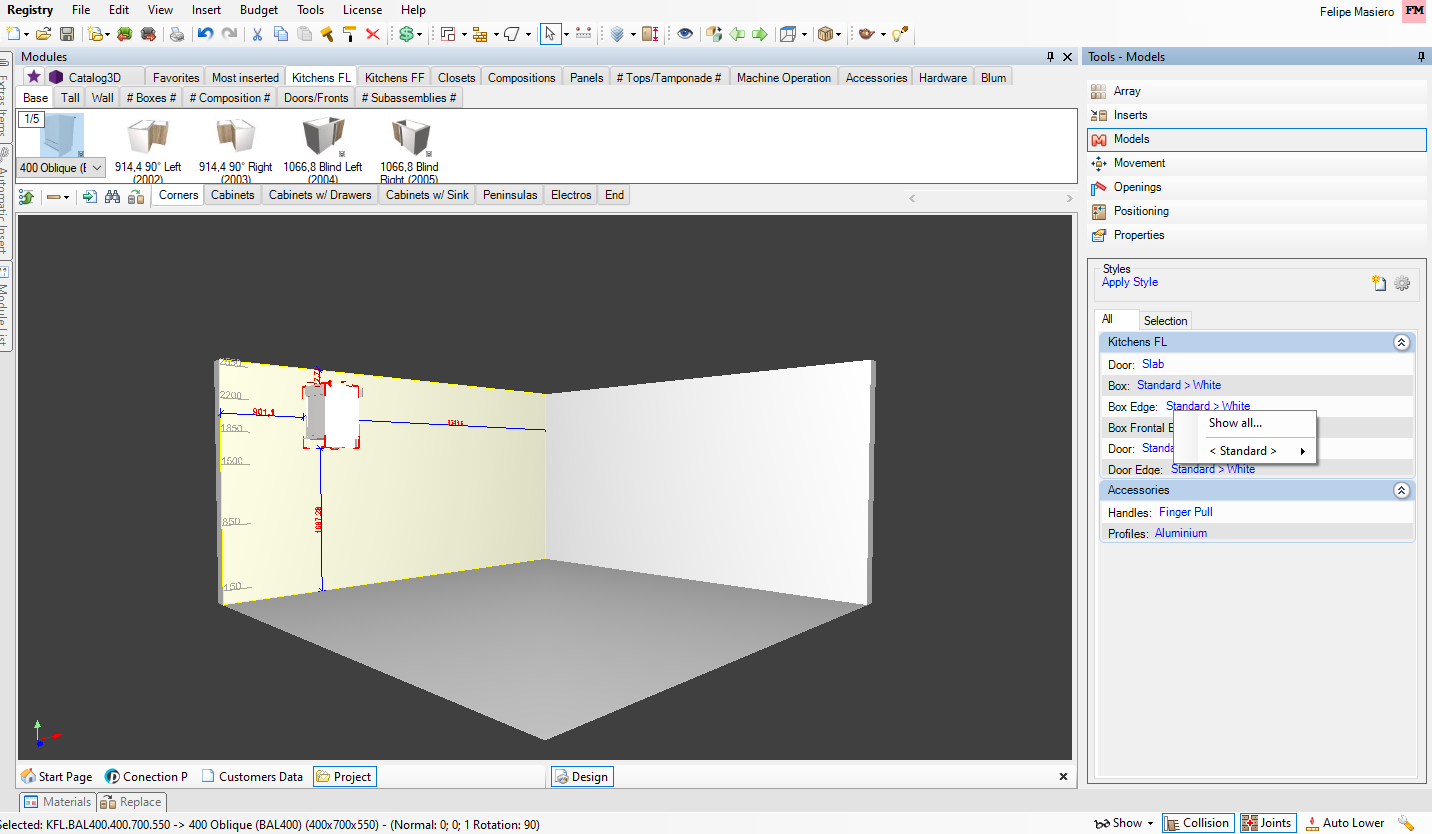Open the Openings tool panel
Screen dimensions: 1432x834
1257,187
